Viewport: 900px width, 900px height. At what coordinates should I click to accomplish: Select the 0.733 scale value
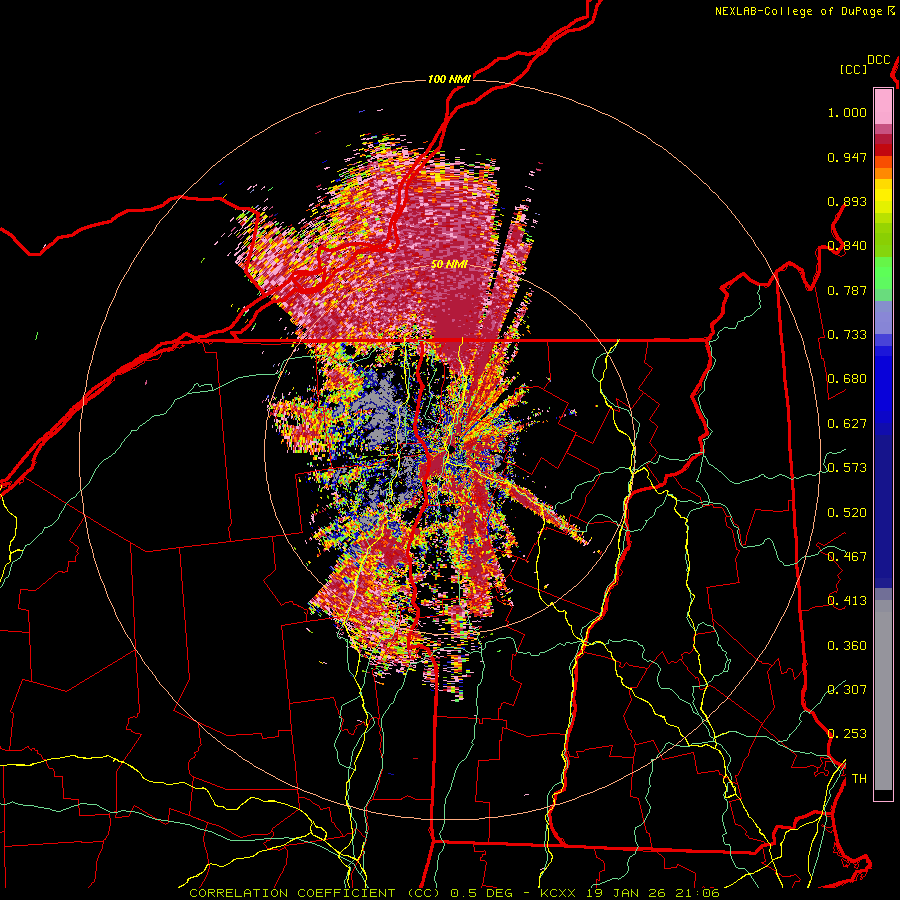click(x=847, y=335)
